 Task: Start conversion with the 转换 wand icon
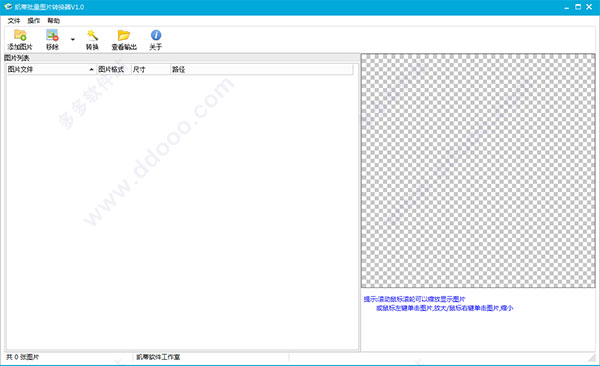coord(92,35)
